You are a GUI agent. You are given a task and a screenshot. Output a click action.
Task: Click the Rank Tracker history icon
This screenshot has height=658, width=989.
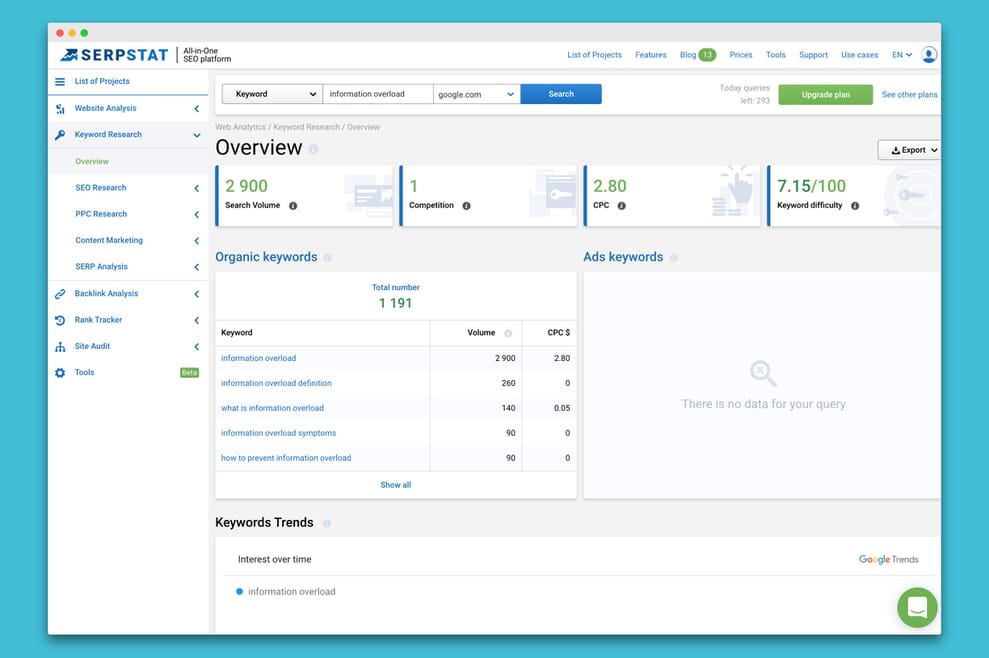60,320
